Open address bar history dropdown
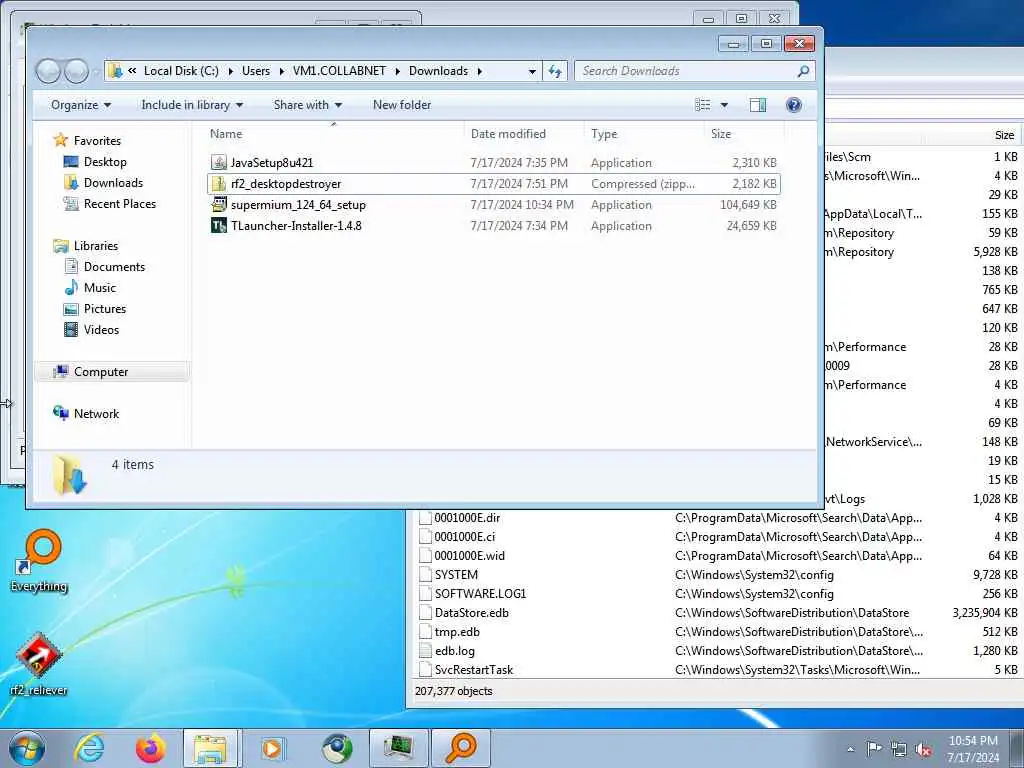Image resolution: width=1024 pixels, height=768 pixels. pos(532,71)
